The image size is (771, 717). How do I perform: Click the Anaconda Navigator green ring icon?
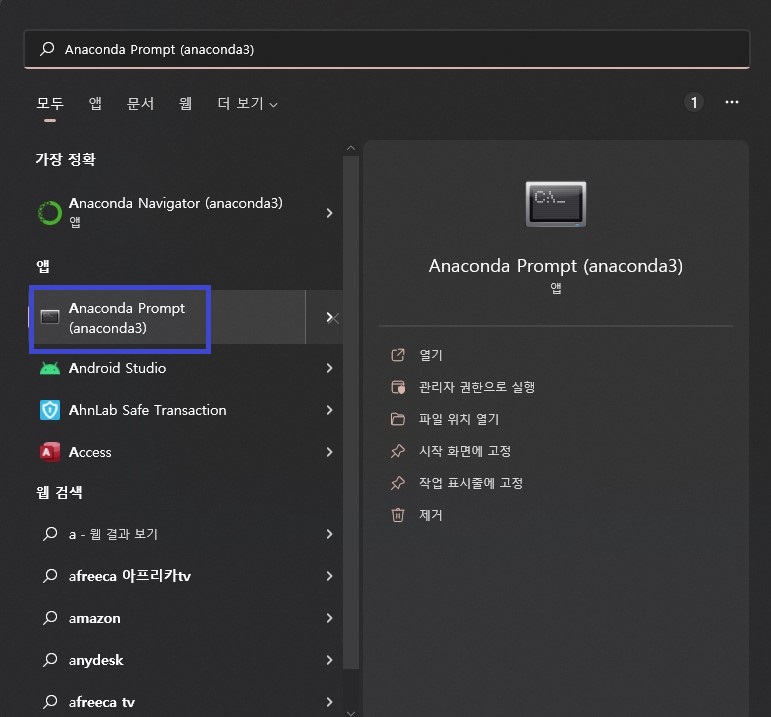coord(50,213)
